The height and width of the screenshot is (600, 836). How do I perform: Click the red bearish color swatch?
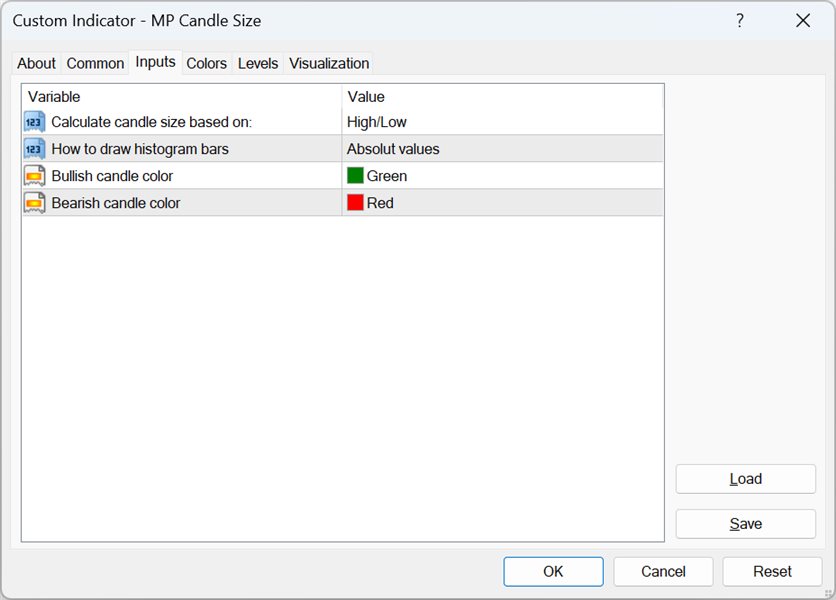355,203
